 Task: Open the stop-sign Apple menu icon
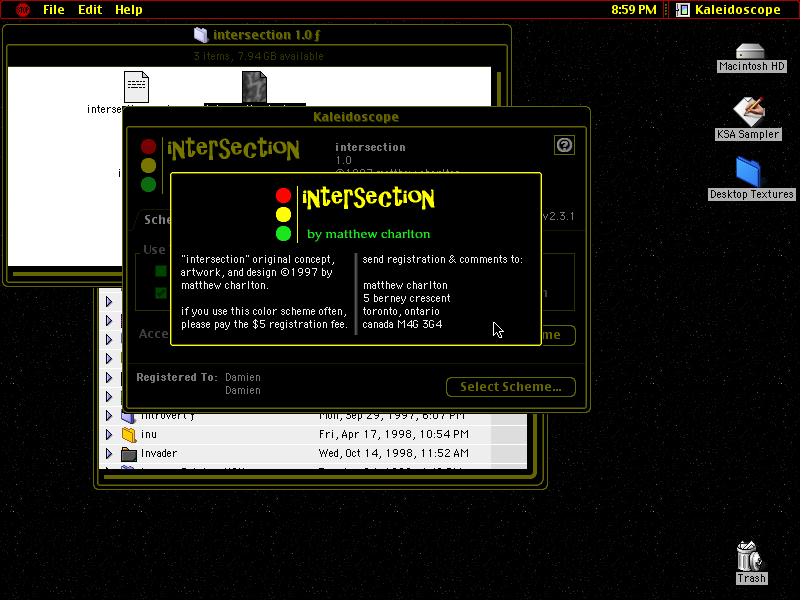(x=22, y=10)
